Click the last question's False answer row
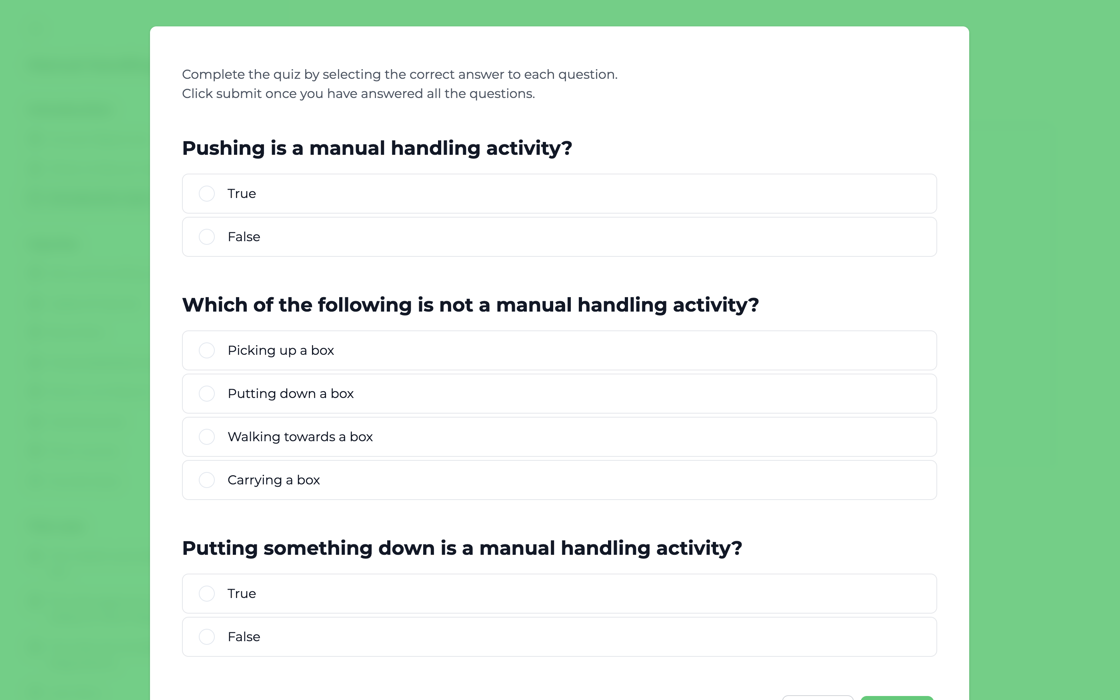 click(x=559, y=637)
